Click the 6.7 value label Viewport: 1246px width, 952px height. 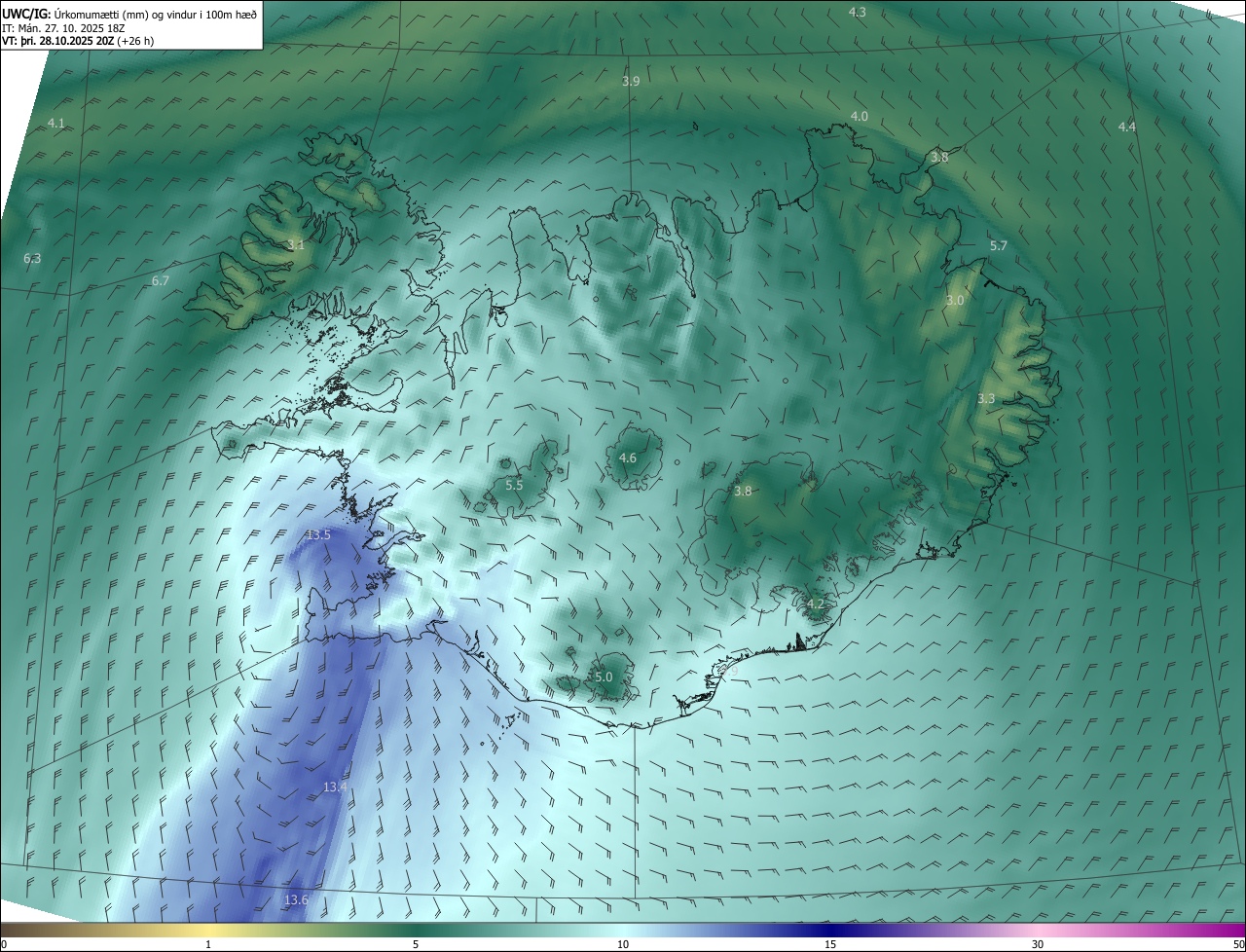tap(161, 281)
